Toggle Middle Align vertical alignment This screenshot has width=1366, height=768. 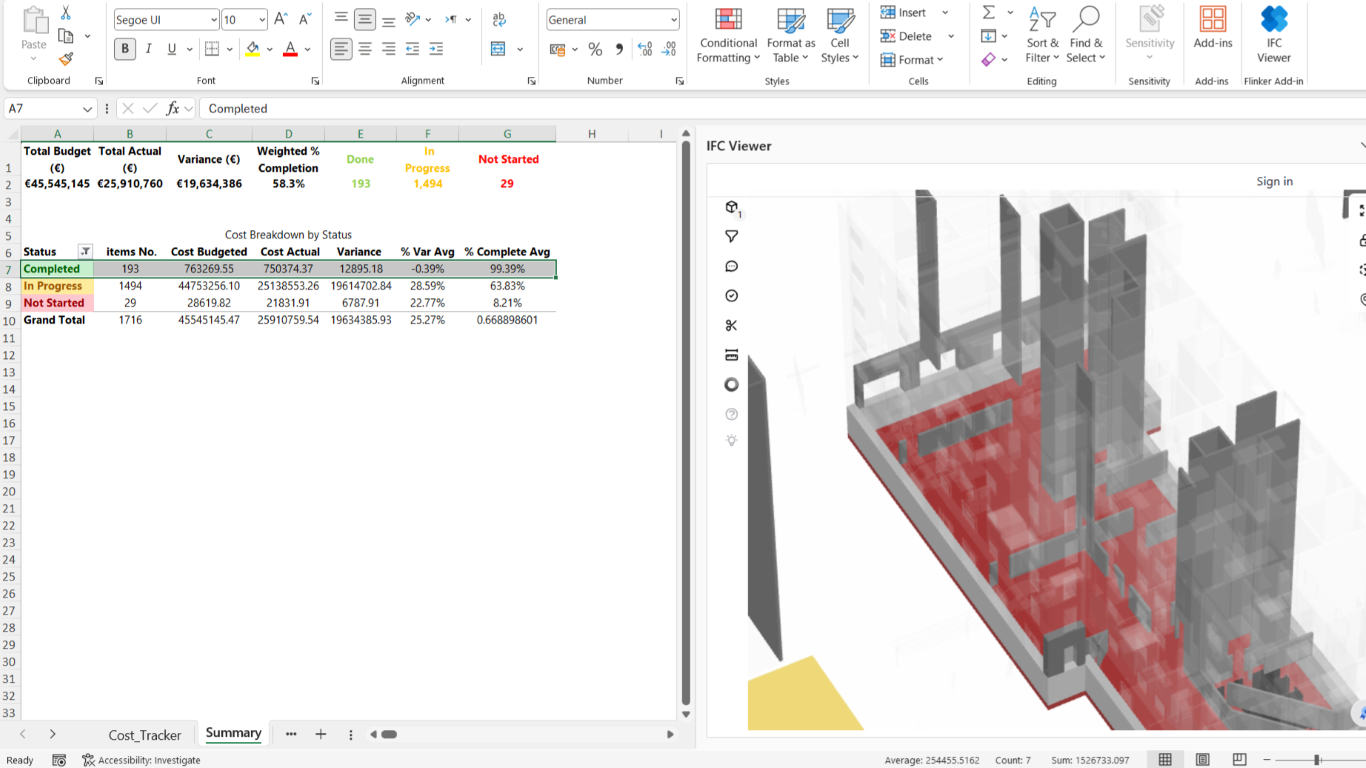365,19
